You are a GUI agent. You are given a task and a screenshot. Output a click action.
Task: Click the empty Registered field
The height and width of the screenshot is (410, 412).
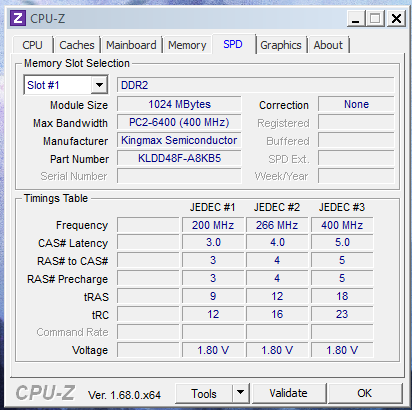point(356,122)
